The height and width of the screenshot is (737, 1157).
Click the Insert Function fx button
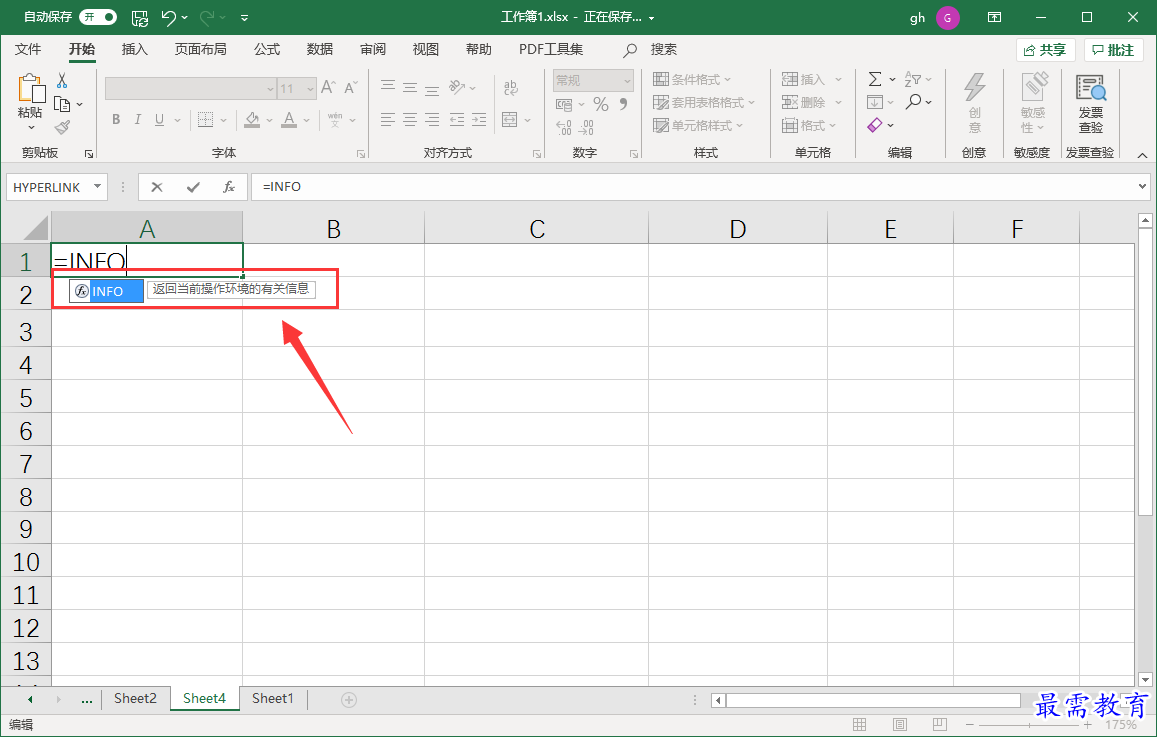click(229, 187)
